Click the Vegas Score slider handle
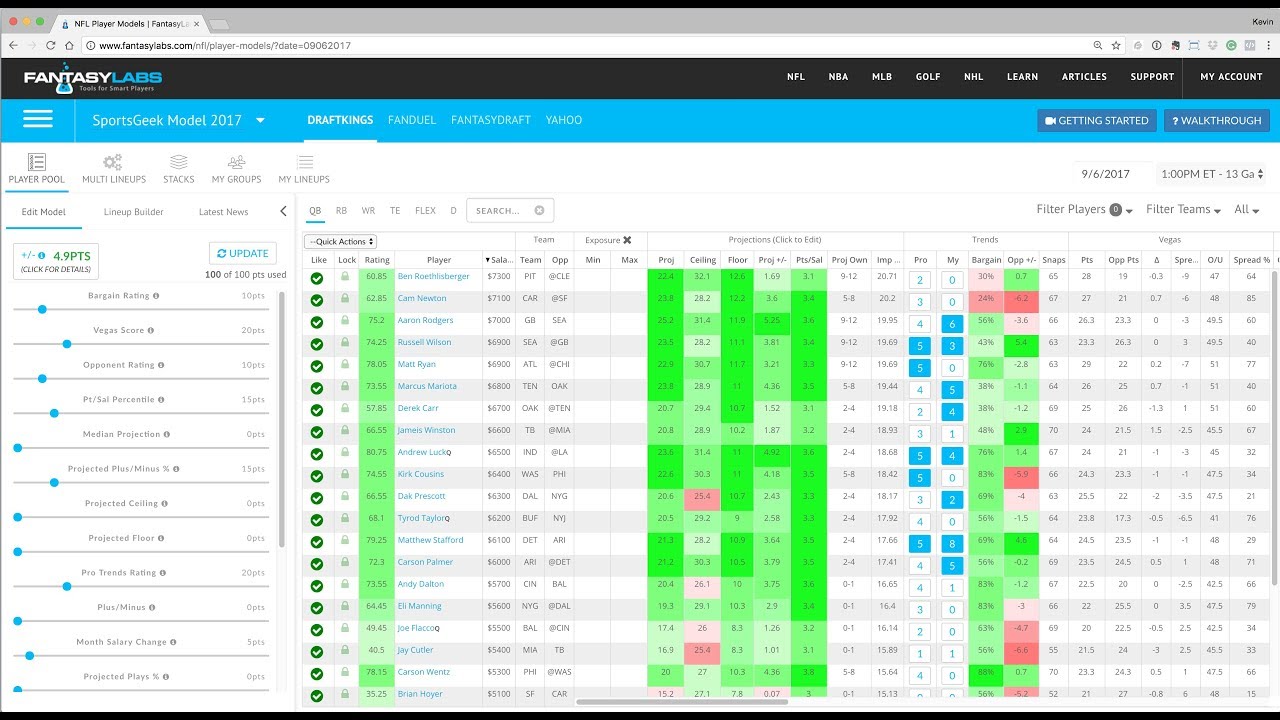 pos(67,344)
